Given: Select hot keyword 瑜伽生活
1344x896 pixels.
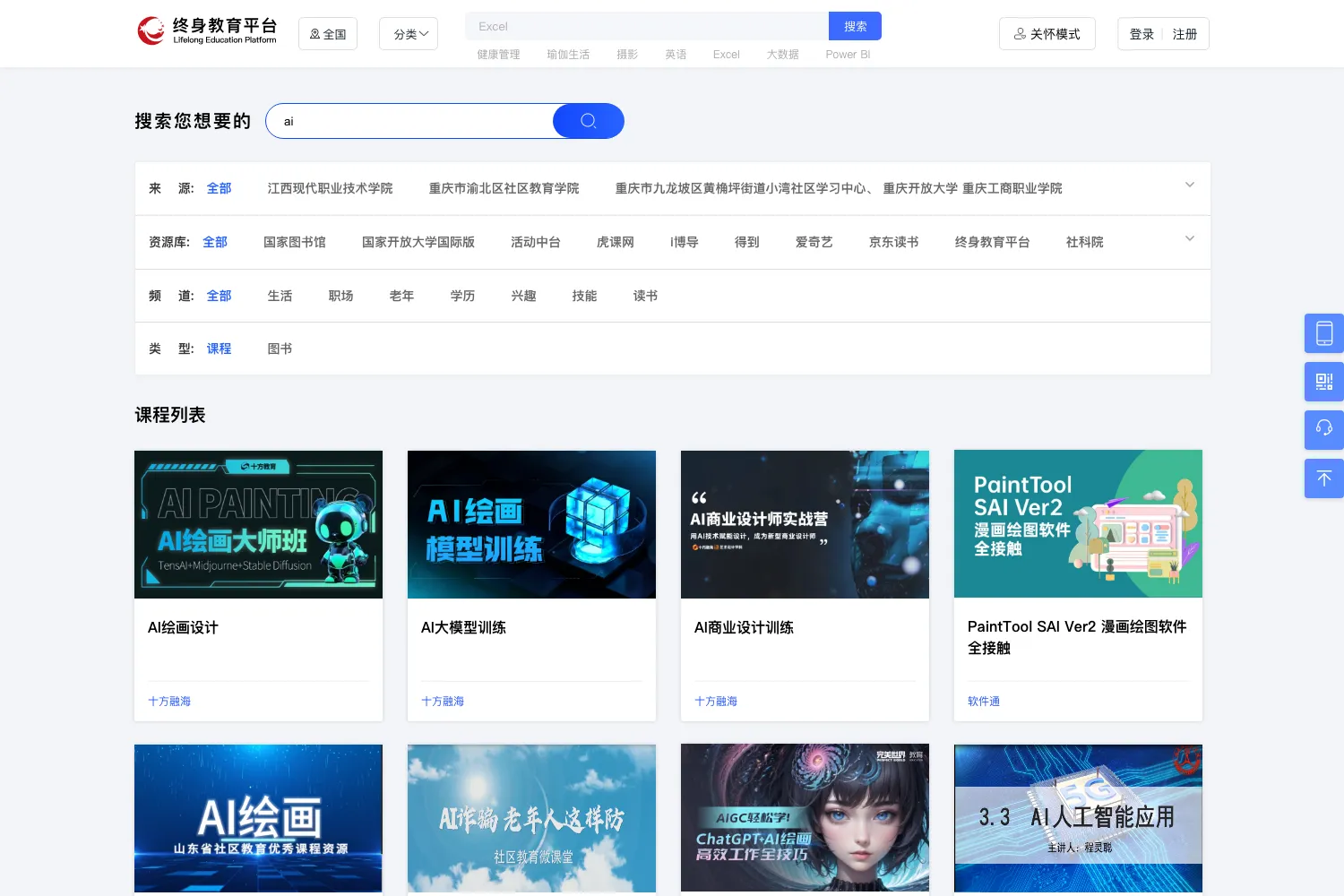Looking at the screenshot, I should tap(568, 55).
